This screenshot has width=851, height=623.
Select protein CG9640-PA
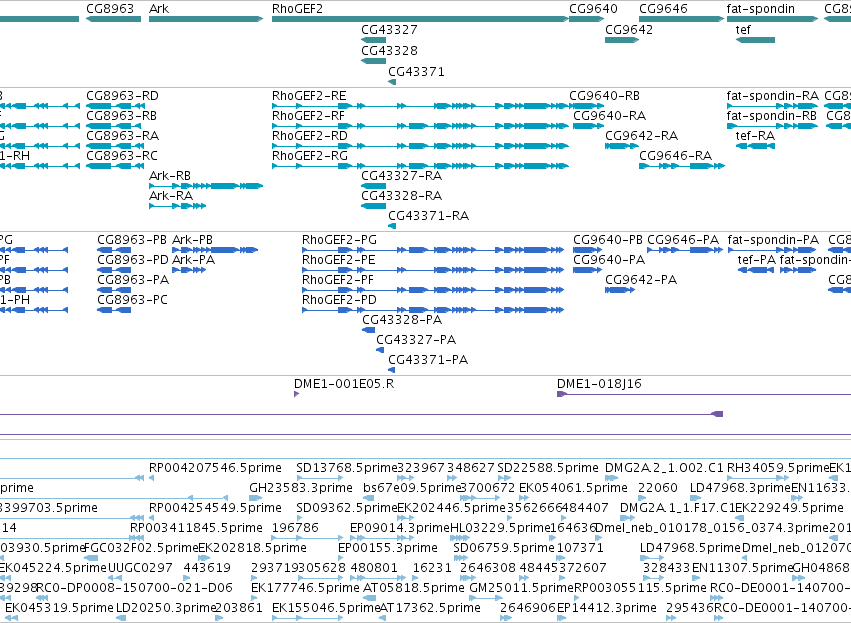(x=609, y=260)
